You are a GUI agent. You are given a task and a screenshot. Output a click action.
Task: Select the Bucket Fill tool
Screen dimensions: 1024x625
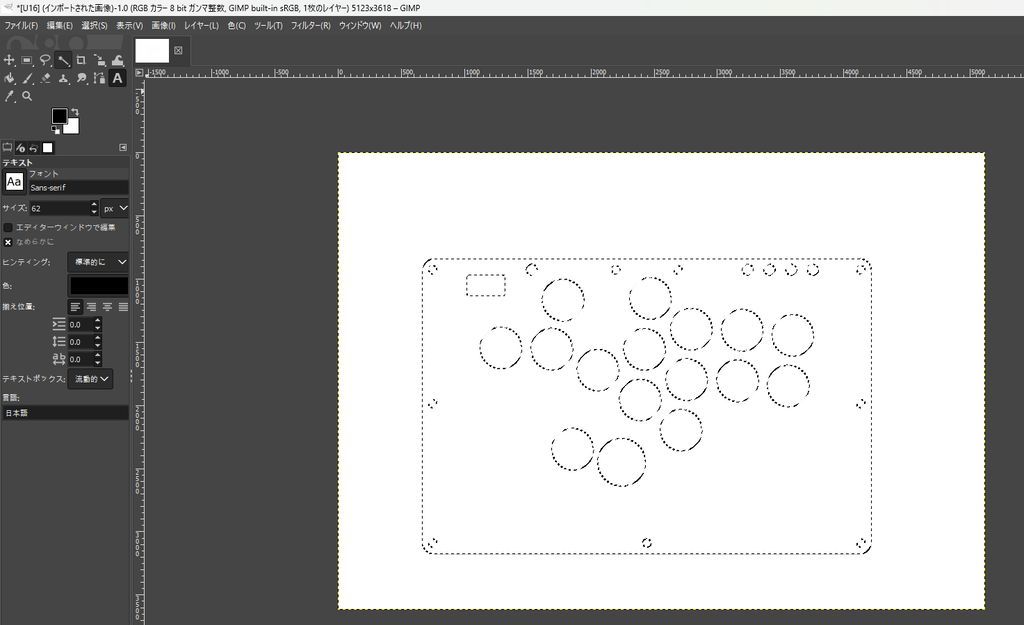click(9, 78)
